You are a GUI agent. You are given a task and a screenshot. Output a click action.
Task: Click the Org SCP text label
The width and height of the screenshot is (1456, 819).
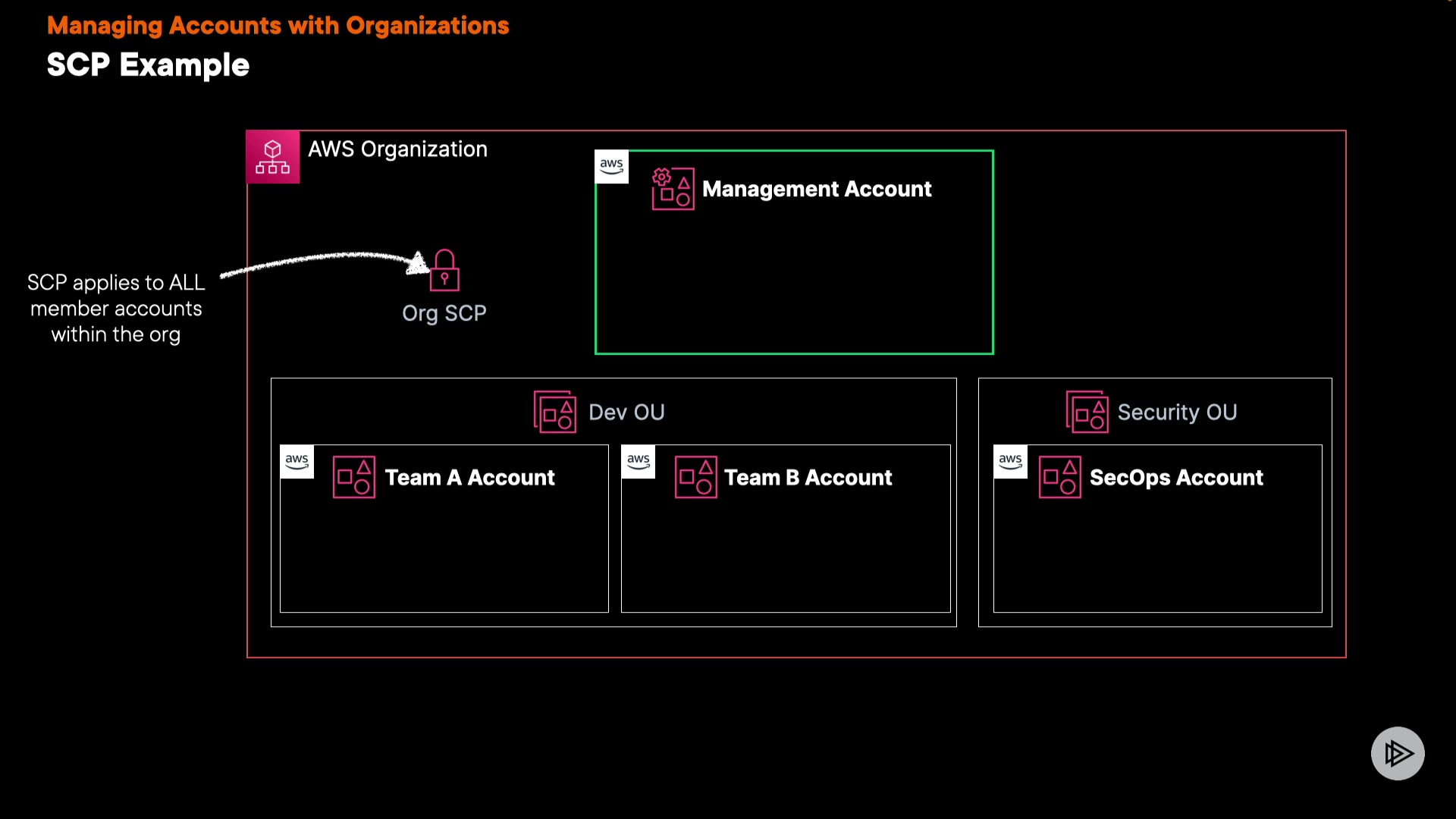444,313
